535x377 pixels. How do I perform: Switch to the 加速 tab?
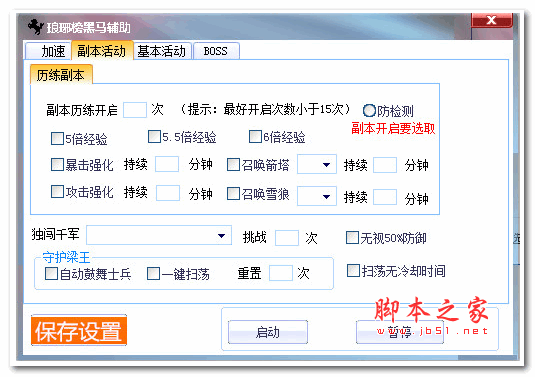point(48,51)
